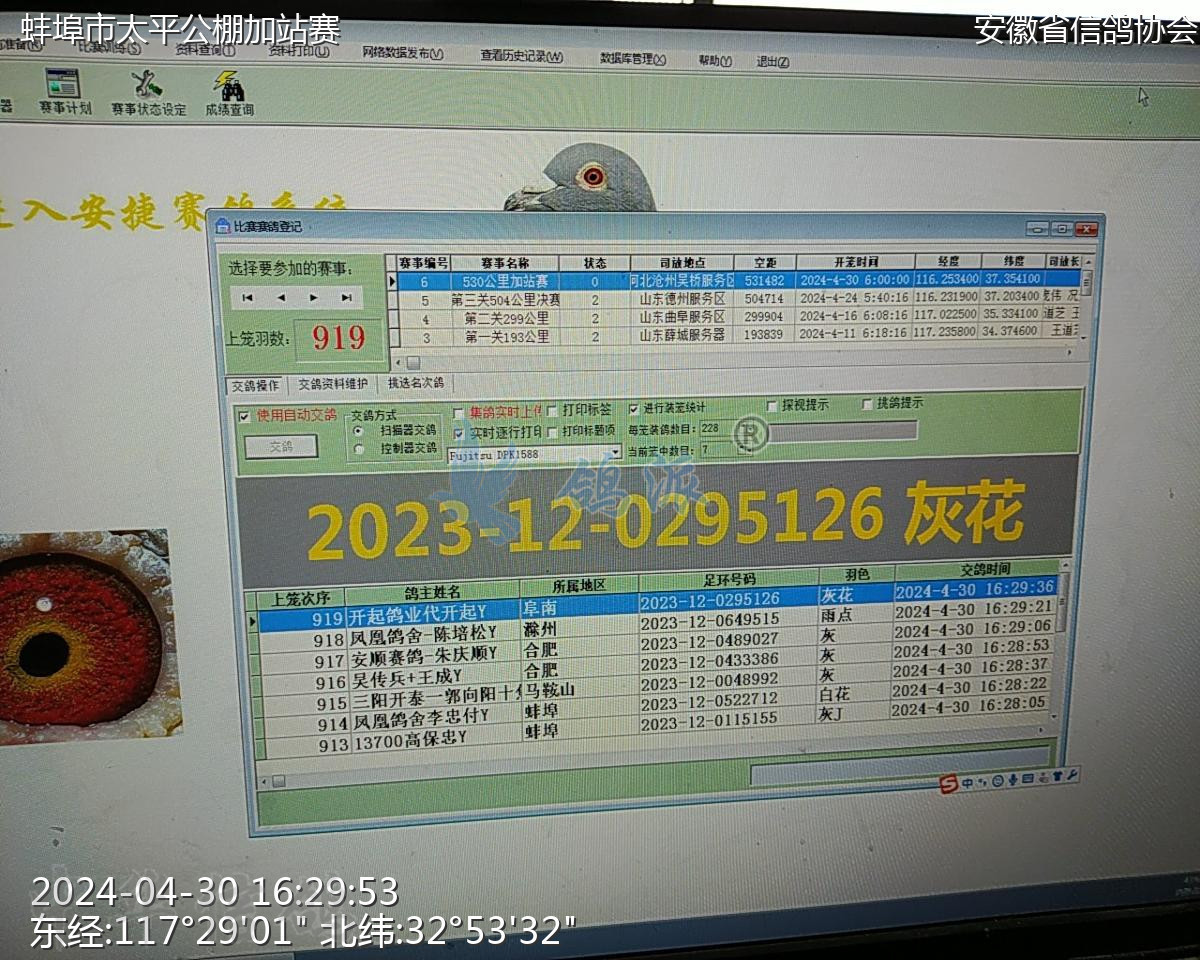Toggle 打印标题项 checkbox
Image resolution: width=1200 pixels, height=960 pixels.
(552, 432)
